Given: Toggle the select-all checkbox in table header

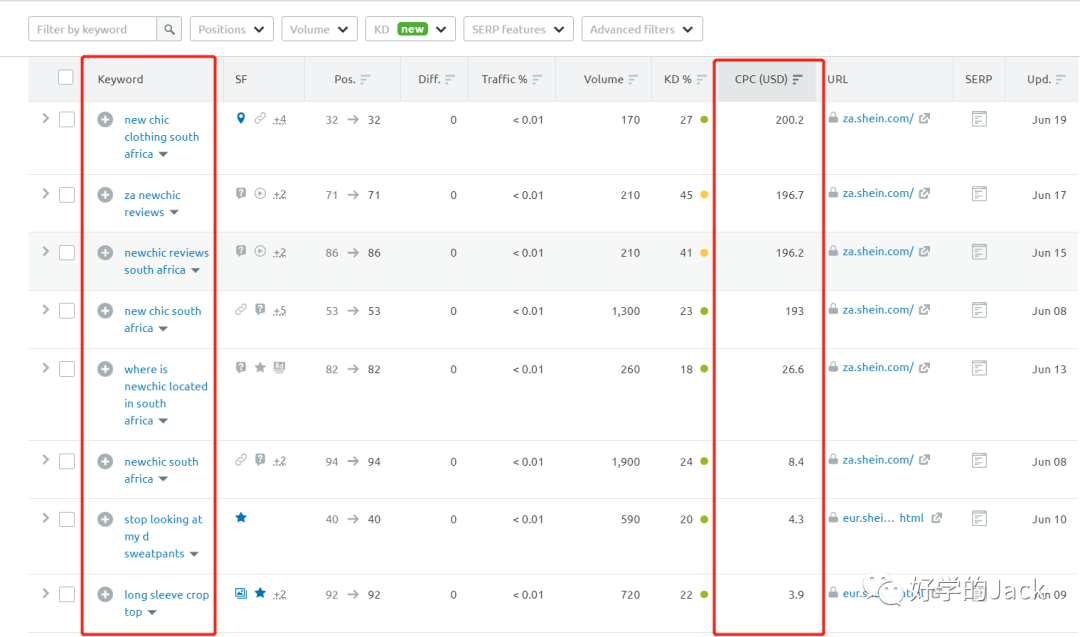Looking at the screenshot, I should coord(65,77).
